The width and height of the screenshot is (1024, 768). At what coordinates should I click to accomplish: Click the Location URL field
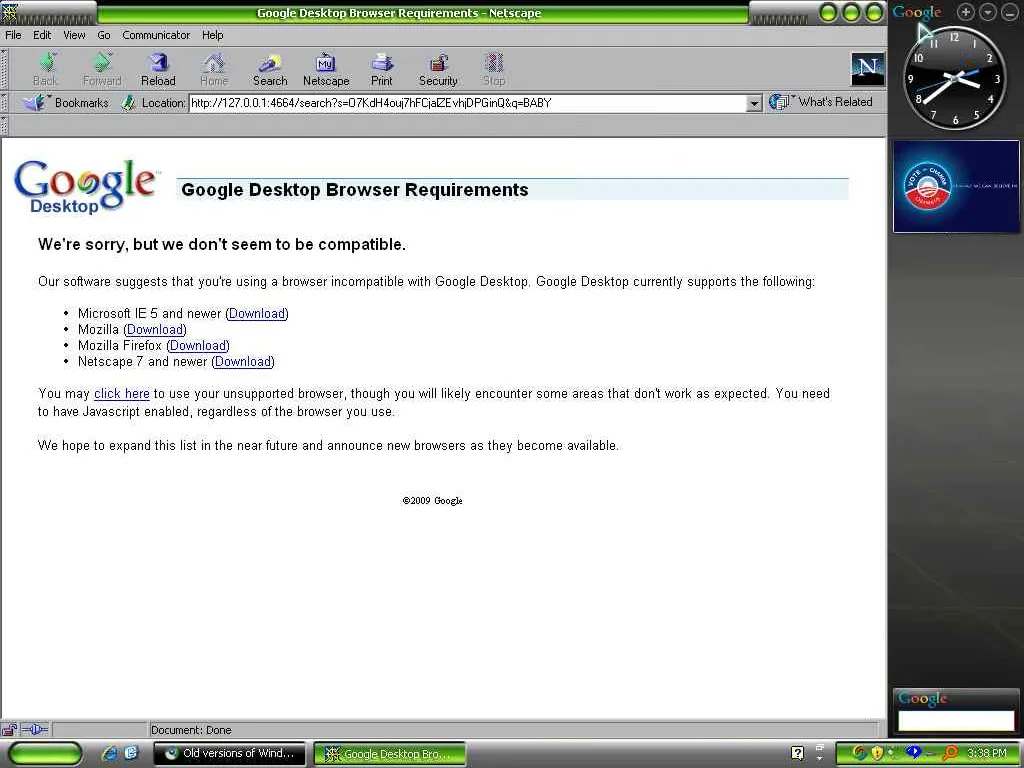pos(468,103)
